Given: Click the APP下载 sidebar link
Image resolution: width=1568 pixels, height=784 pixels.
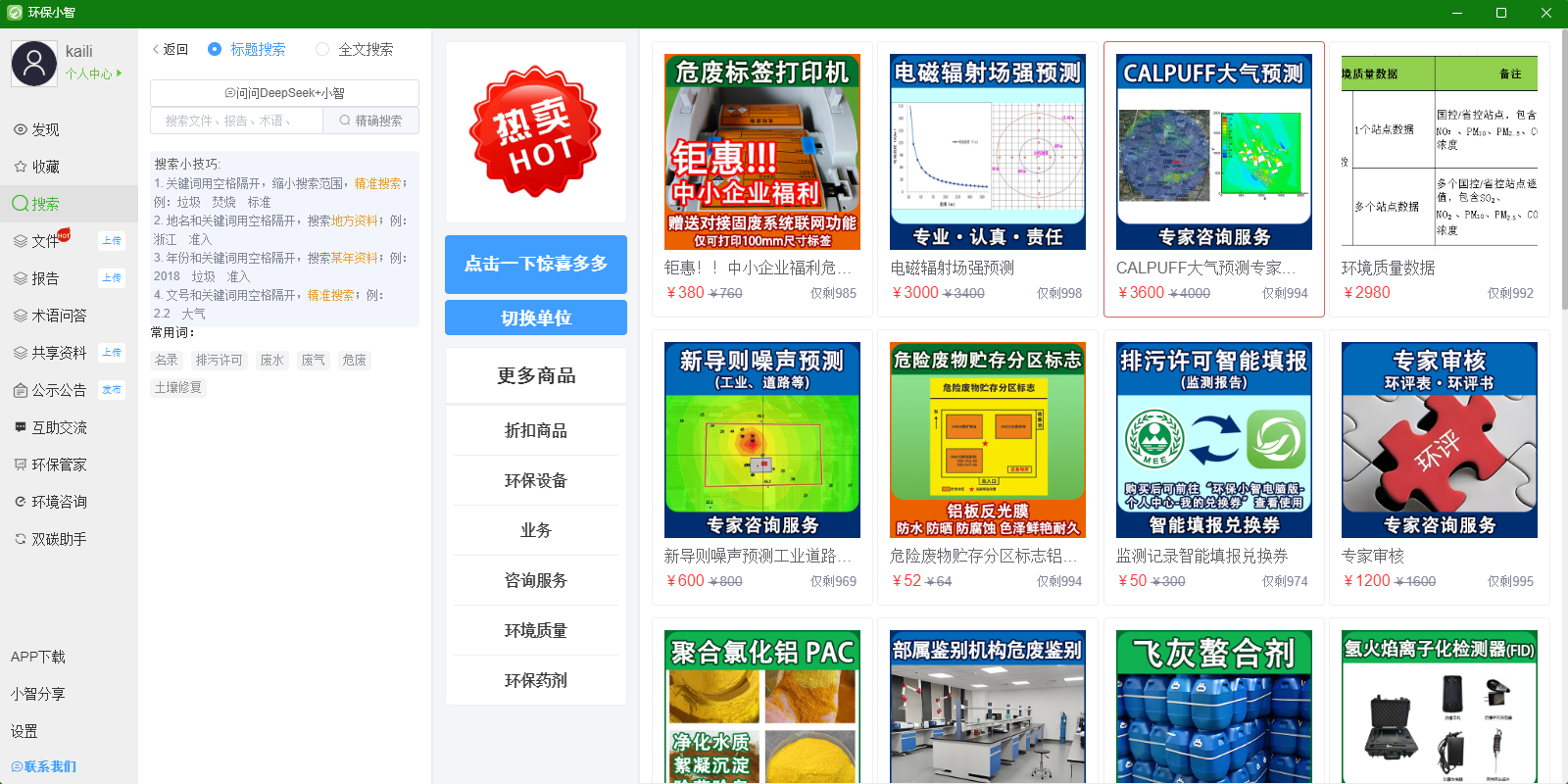Looking at the screenshot, I should (38, 657).
